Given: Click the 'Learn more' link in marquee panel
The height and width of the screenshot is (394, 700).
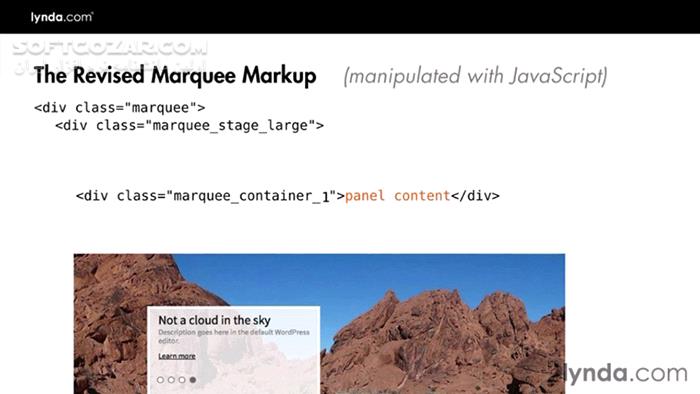Looking at the screenshot, I should [x=177, y=356].
